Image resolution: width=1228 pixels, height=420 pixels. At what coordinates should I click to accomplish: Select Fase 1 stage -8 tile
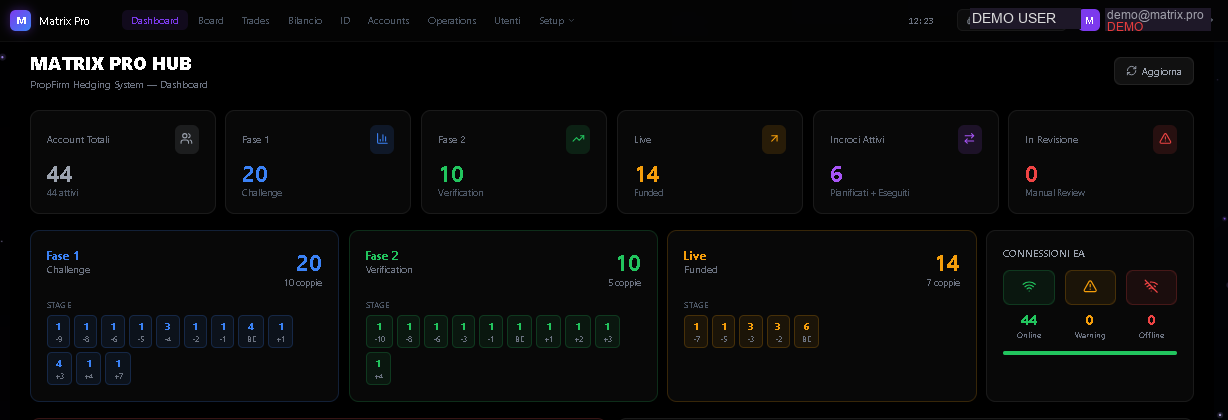click(87, 332)
